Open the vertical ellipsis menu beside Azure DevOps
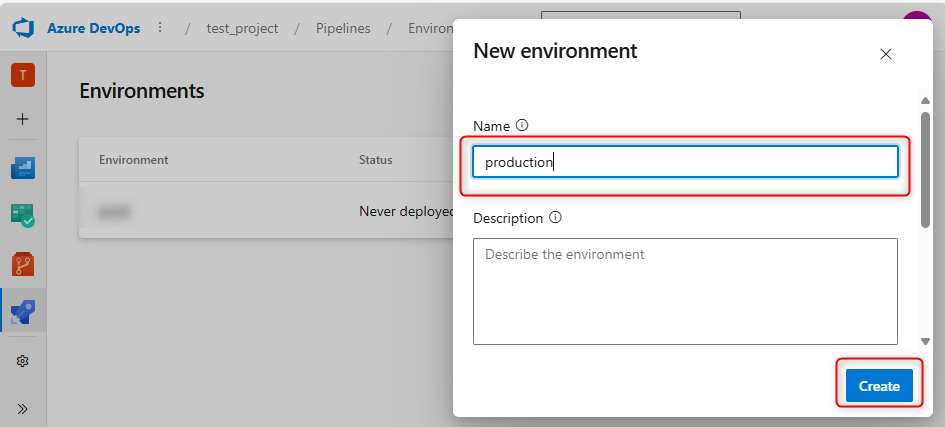The height and width of the screenshot is (427, 945). (x=160, y=28)
